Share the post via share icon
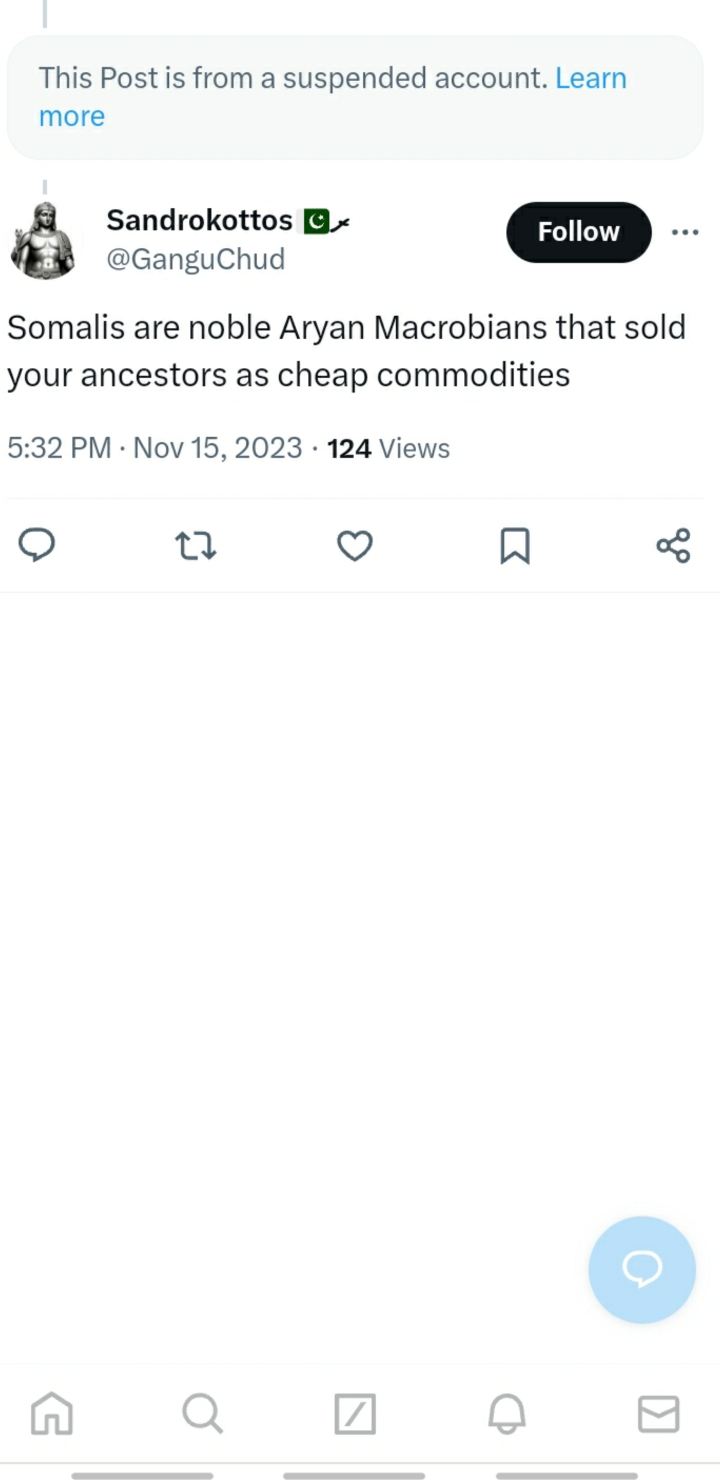 coord(673,546)
